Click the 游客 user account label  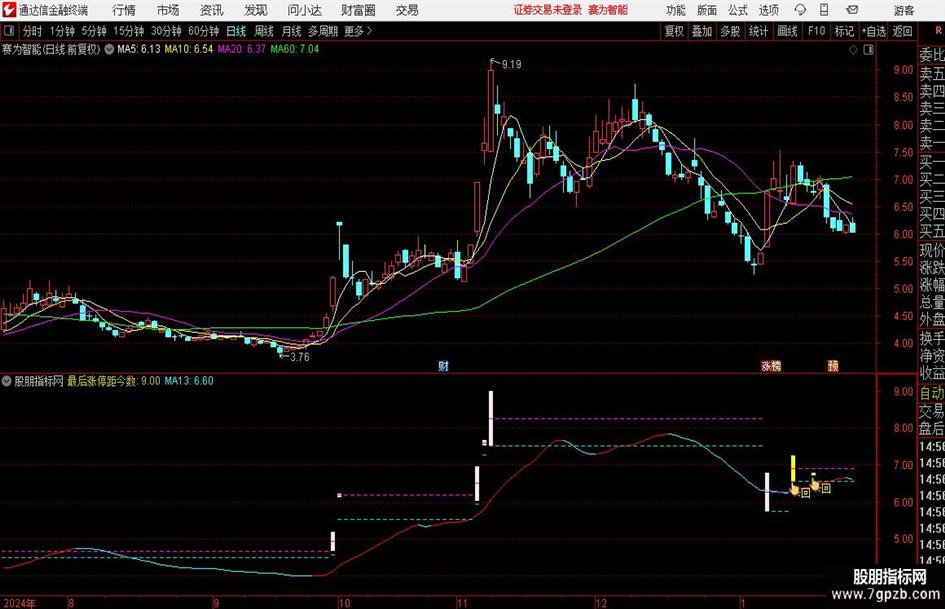tap(903, 10)
